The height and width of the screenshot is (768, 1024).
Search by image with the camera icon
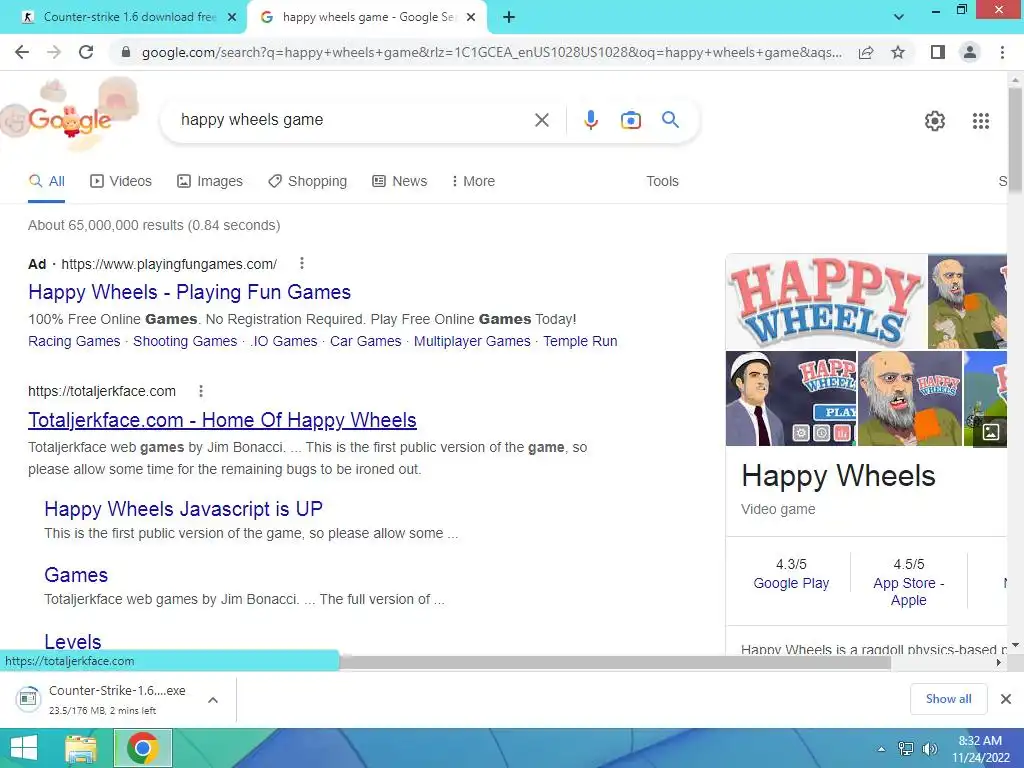click(x=630, y=120)
